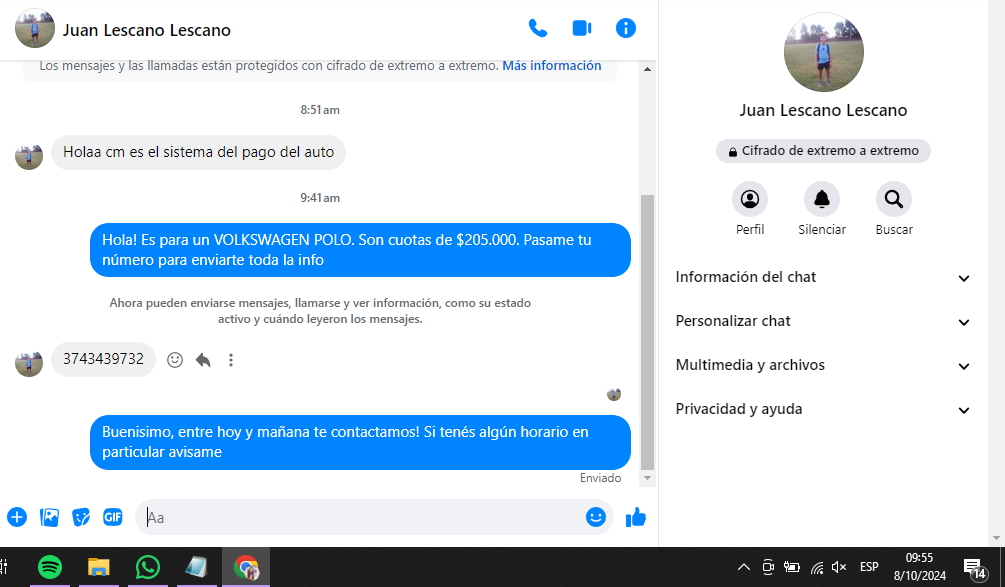1005x587 pixels.
Task: Open Perfil in the side panel
Action: (x=750, y=199)
